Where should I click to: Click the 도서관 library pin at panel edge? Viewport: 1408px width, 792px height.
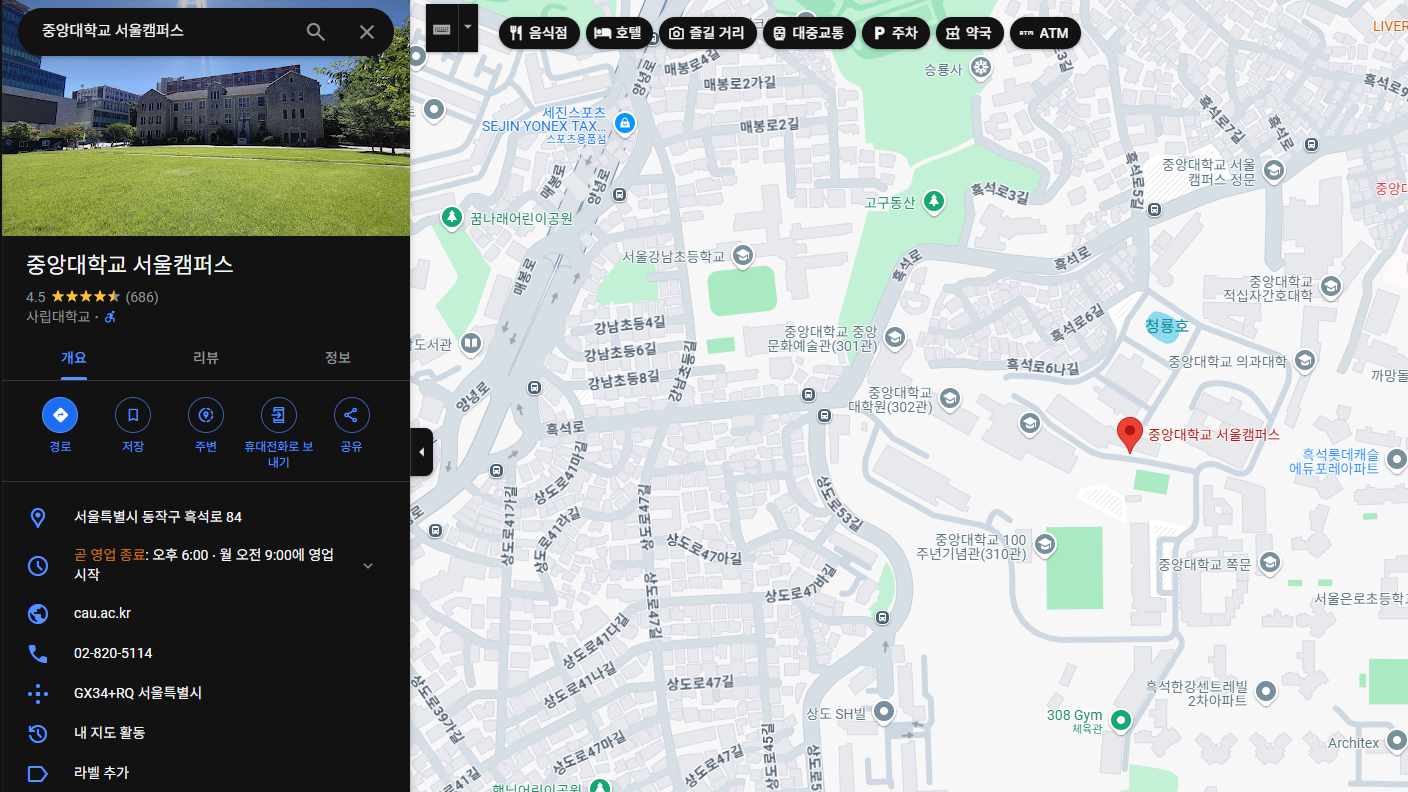(471, 344)
